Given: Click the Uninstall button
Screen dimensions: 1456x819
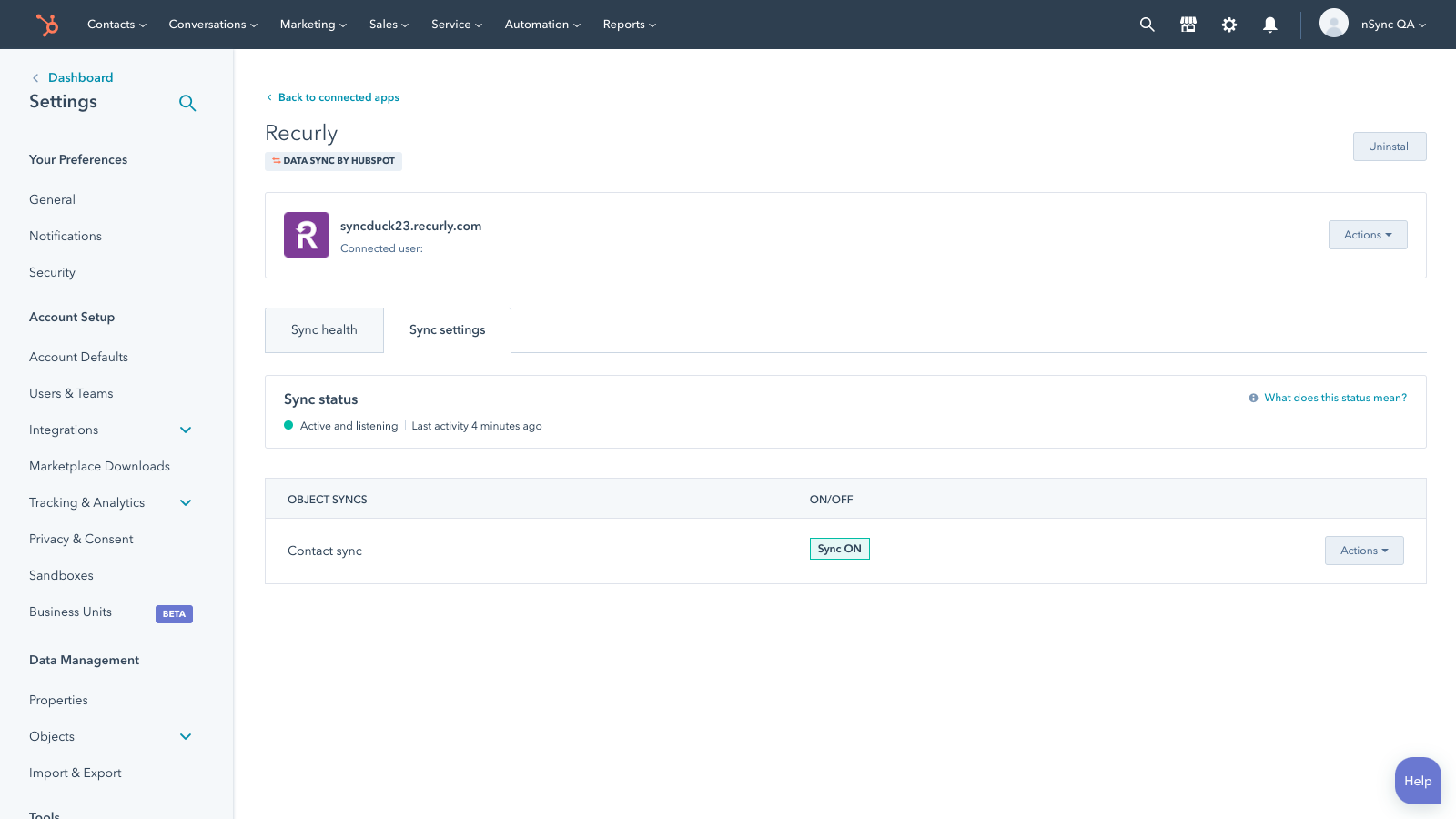Looking at the screenshot, I should (1389, 147).
